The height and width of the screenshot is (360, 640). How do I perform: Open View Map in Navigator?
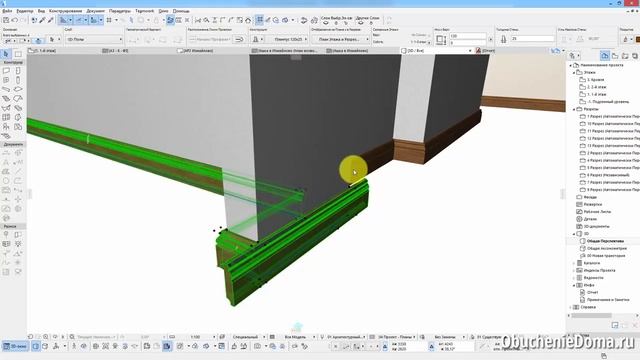click(615, 56)
